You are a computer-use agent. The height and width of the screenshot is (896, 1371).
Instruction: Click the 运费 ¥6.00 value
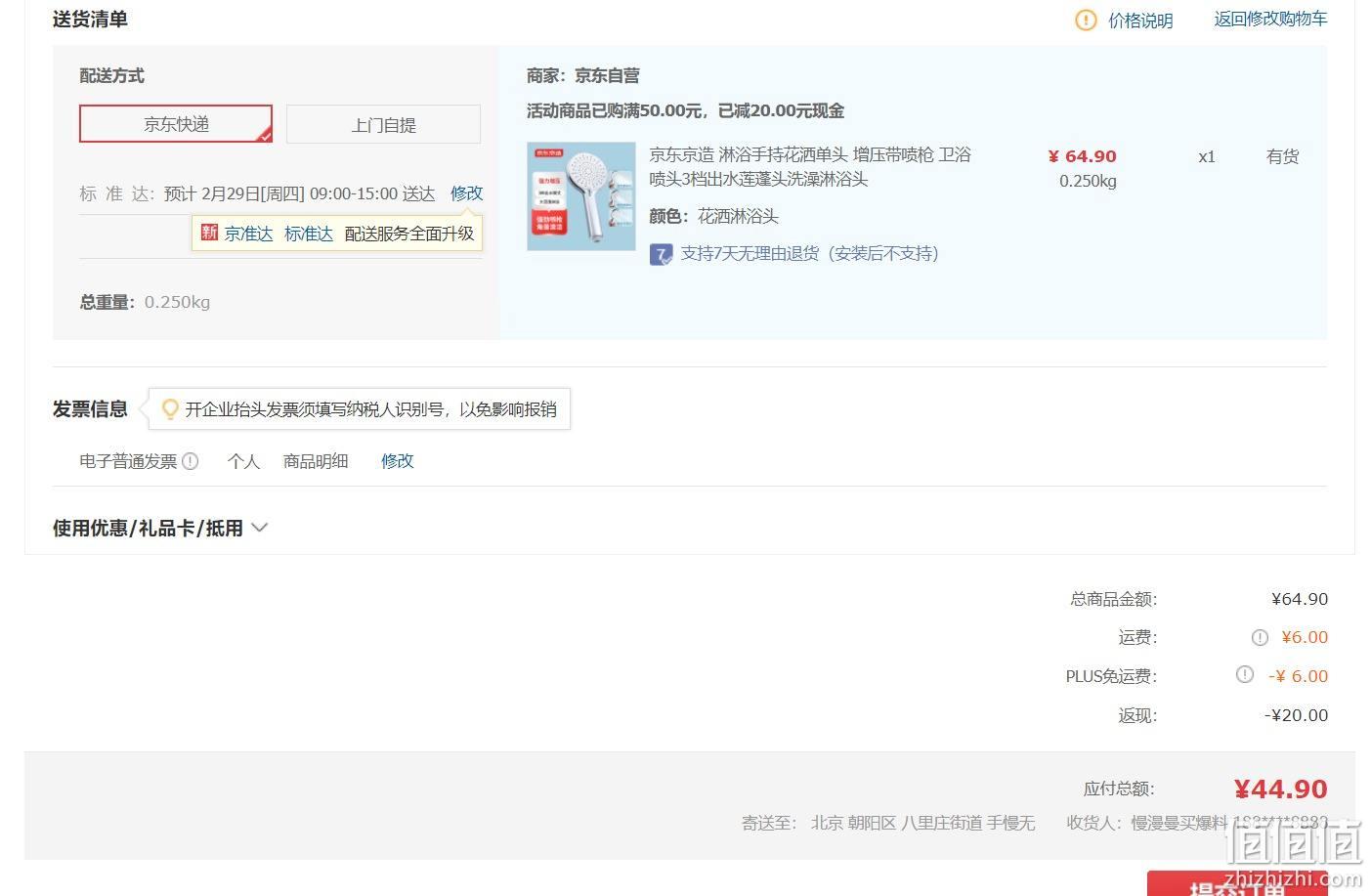coord(1305,637)
